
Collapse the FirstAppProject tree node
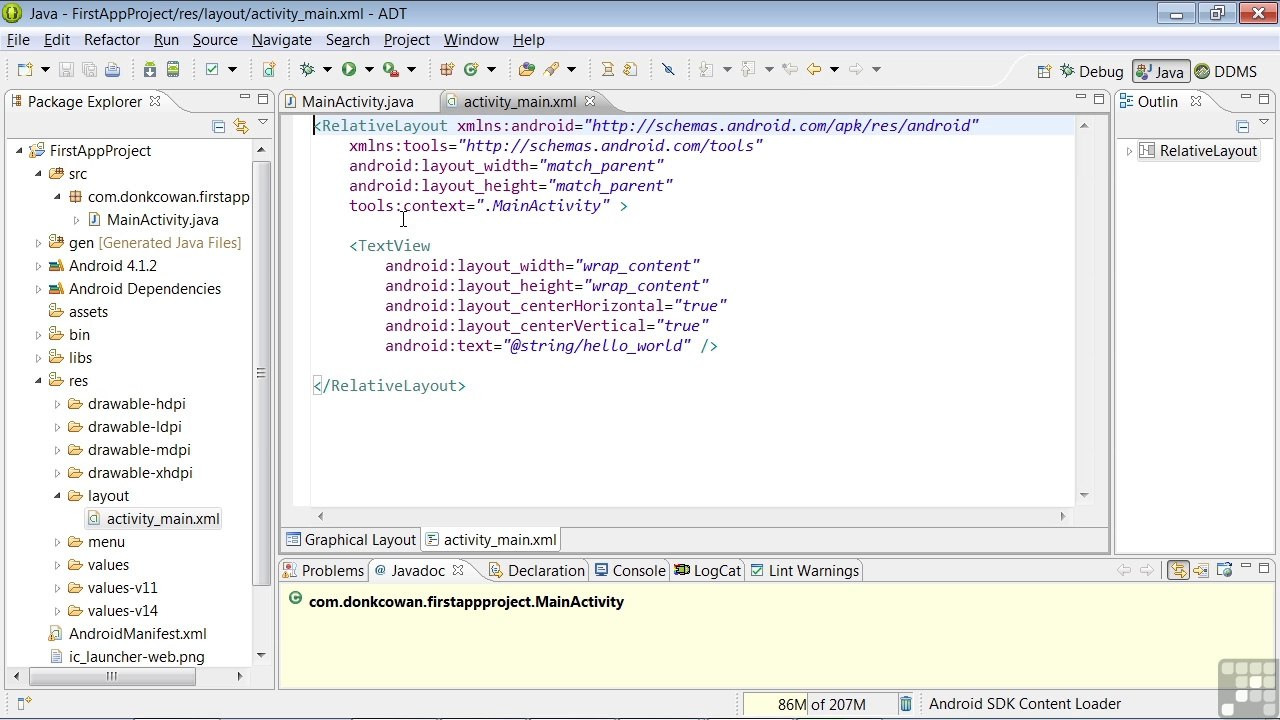(x=19, y=150)
